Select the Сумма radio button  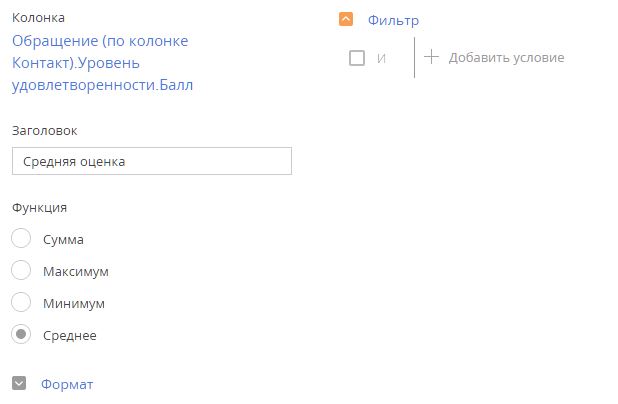click(x=21, y=238)
